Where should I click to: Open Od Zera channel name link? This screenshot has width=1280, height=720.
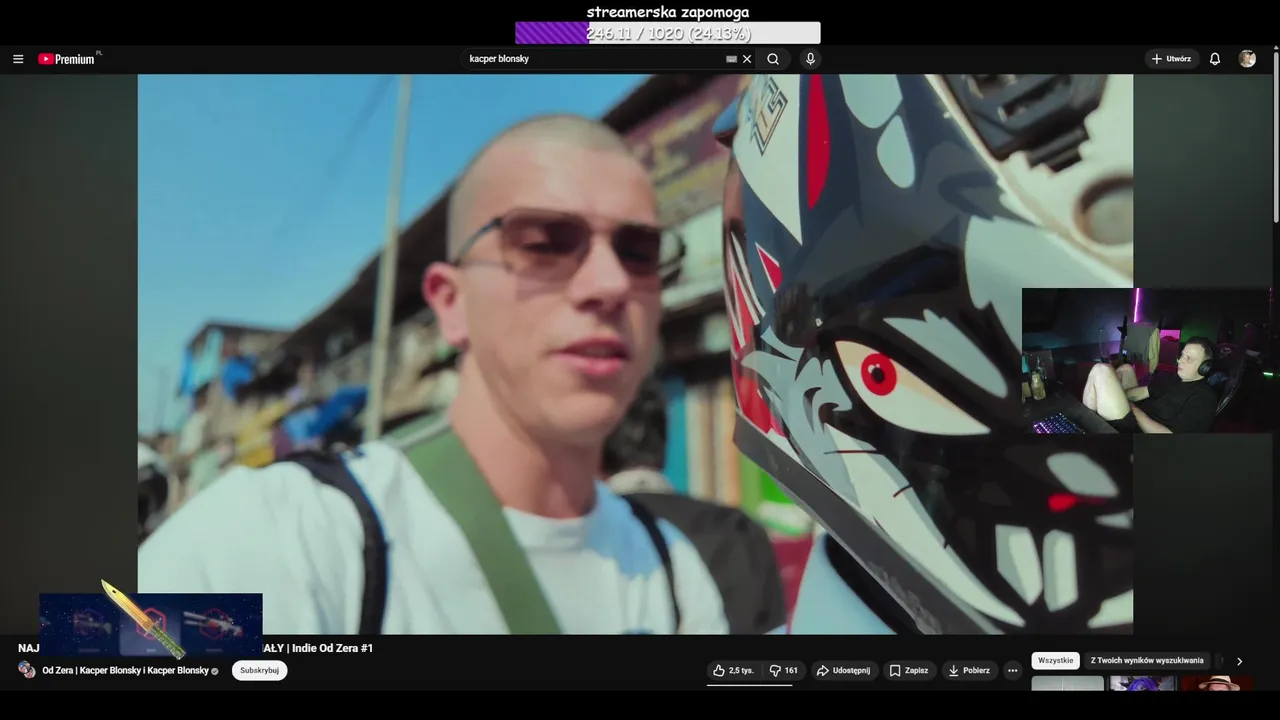(x=125, y=670)
